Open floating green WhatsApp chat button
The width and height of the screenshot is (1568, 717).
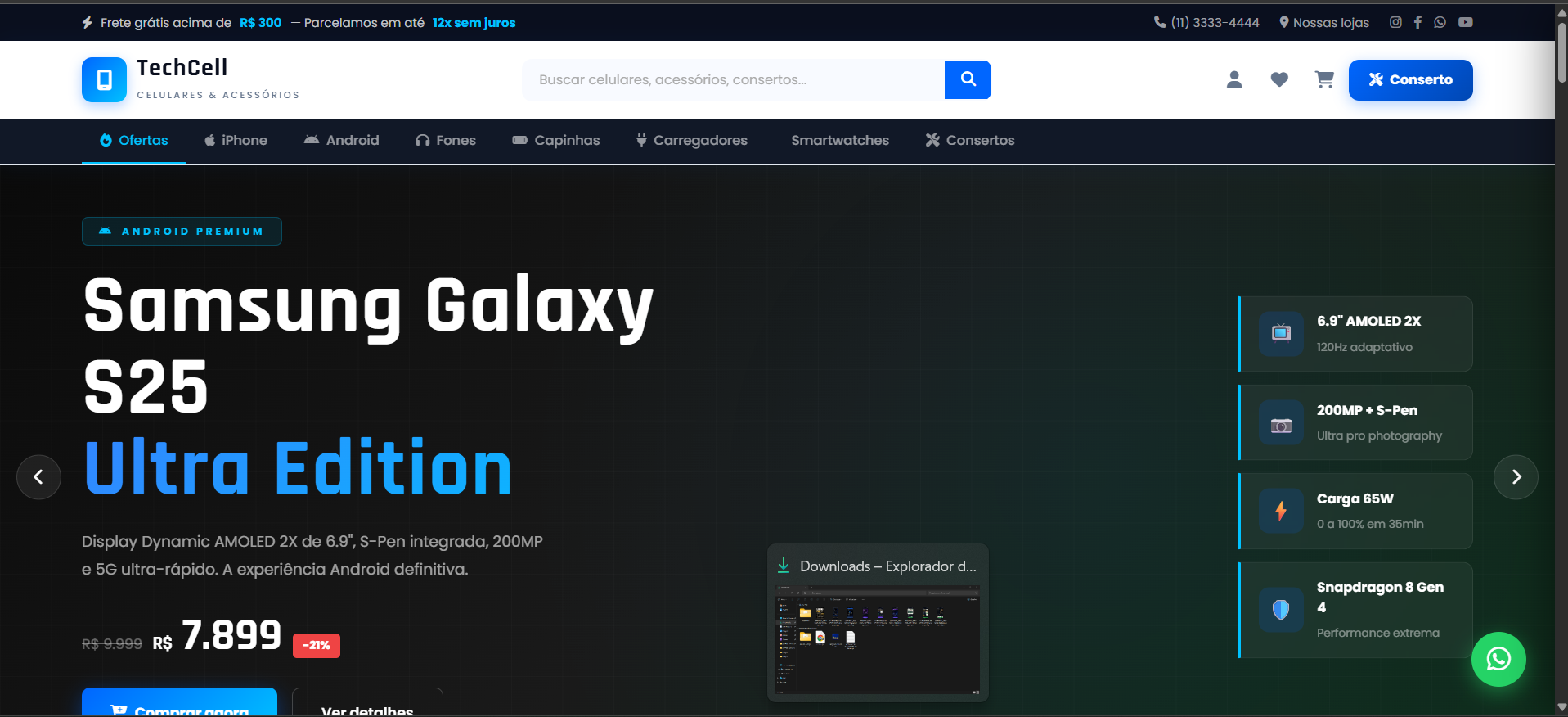click(x=1498, y=659)
